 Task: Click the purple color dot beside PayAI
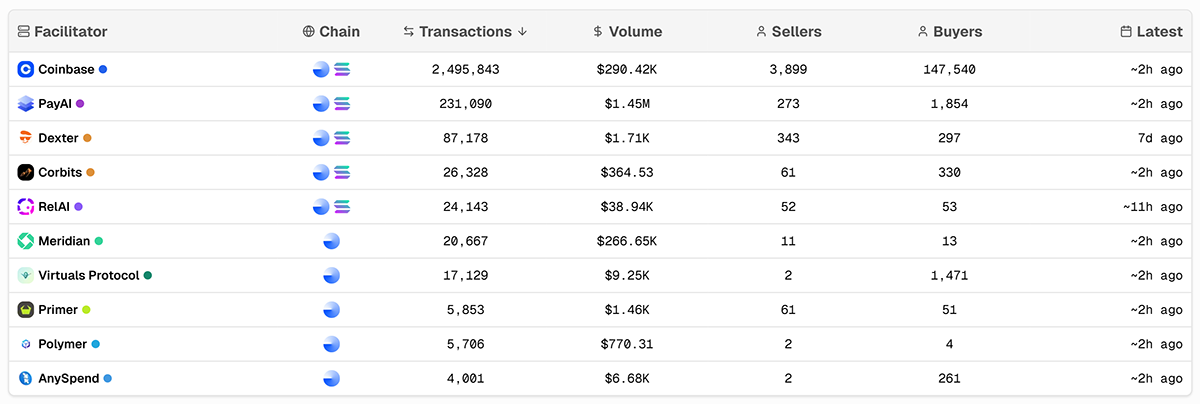click(80, 104)
